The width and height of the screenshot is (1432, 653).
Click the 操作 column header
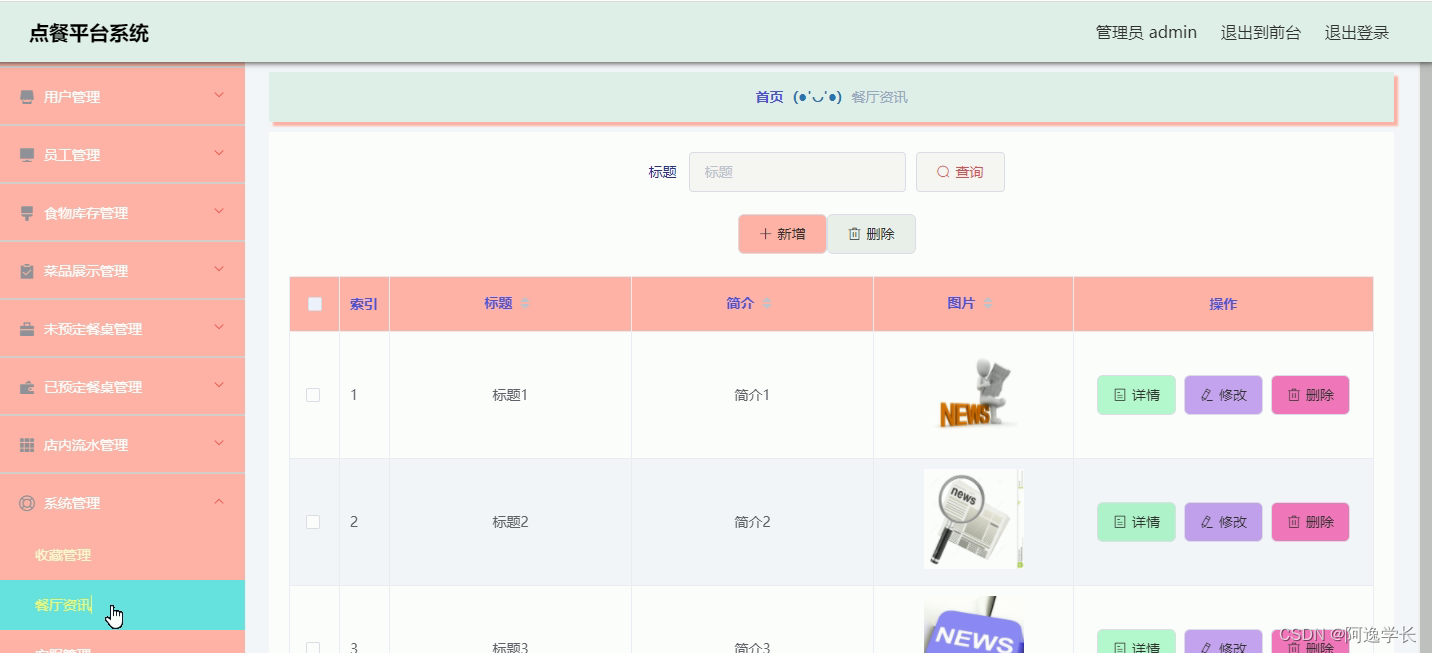[x=1223, y=304]
